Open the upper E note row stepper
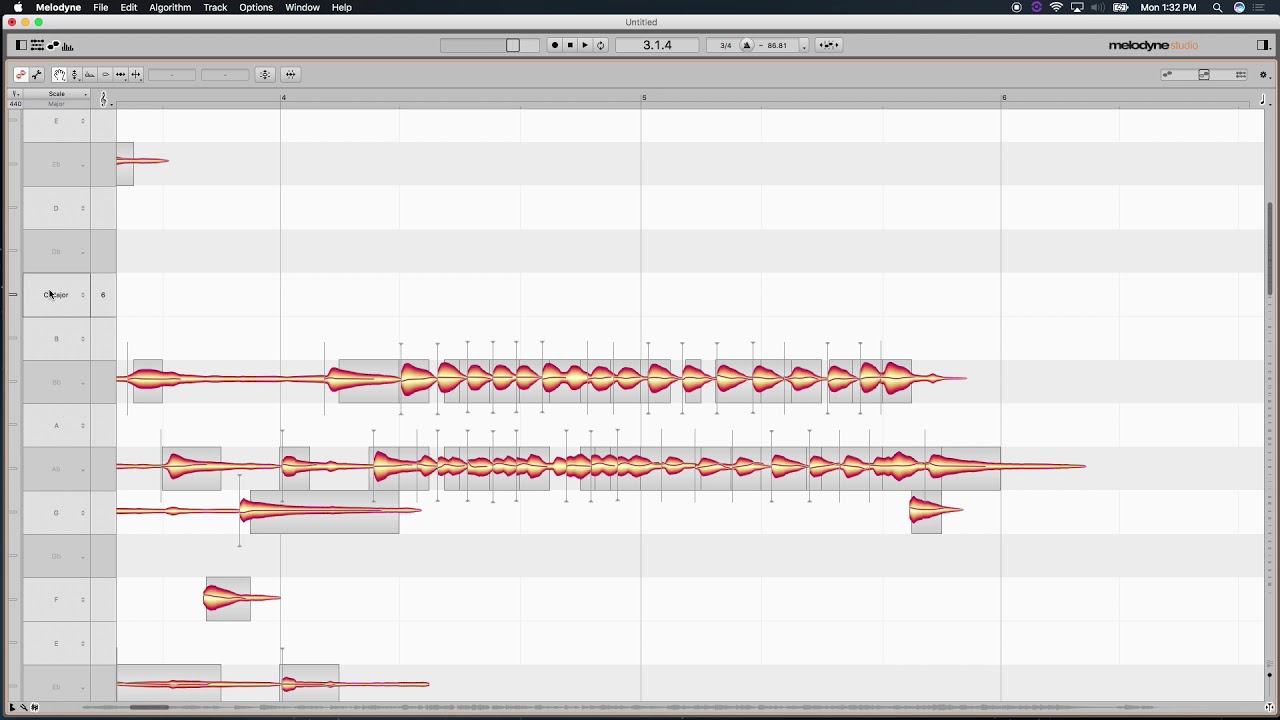The width and height of the screenshot is (1280, 720). coord(83,121)
